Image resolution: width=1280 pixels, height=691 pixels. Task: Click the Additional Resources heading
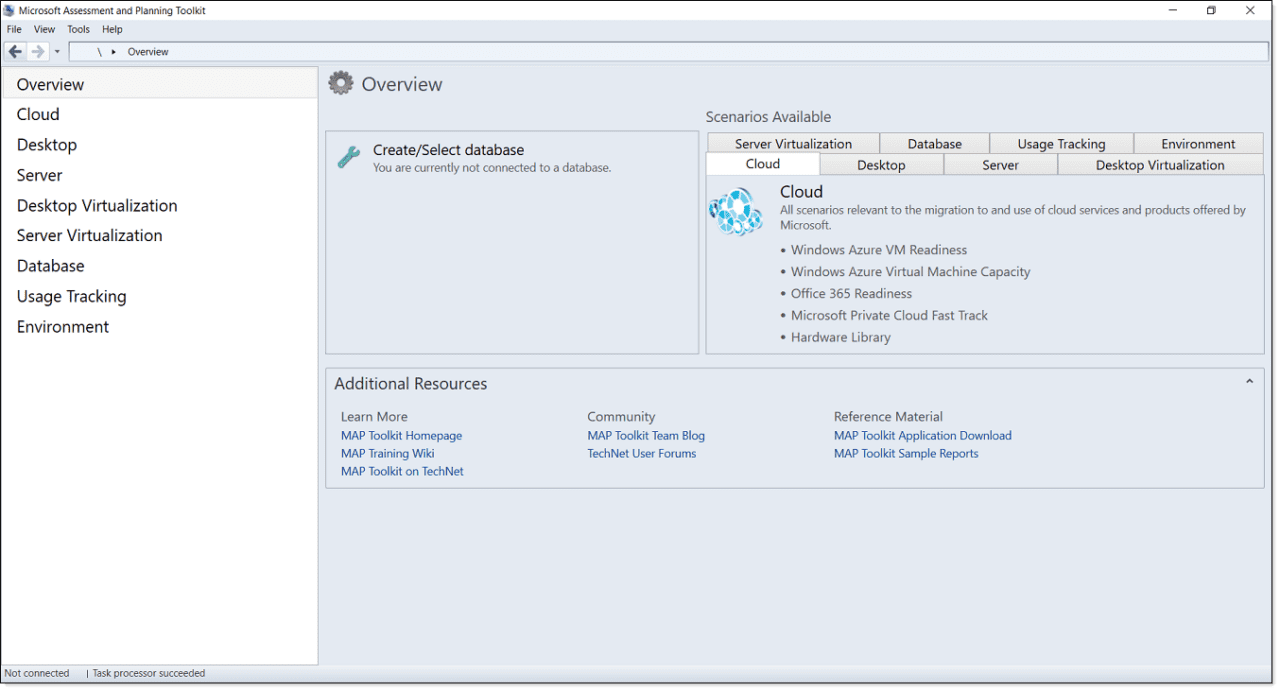click(x=410, y=383)
